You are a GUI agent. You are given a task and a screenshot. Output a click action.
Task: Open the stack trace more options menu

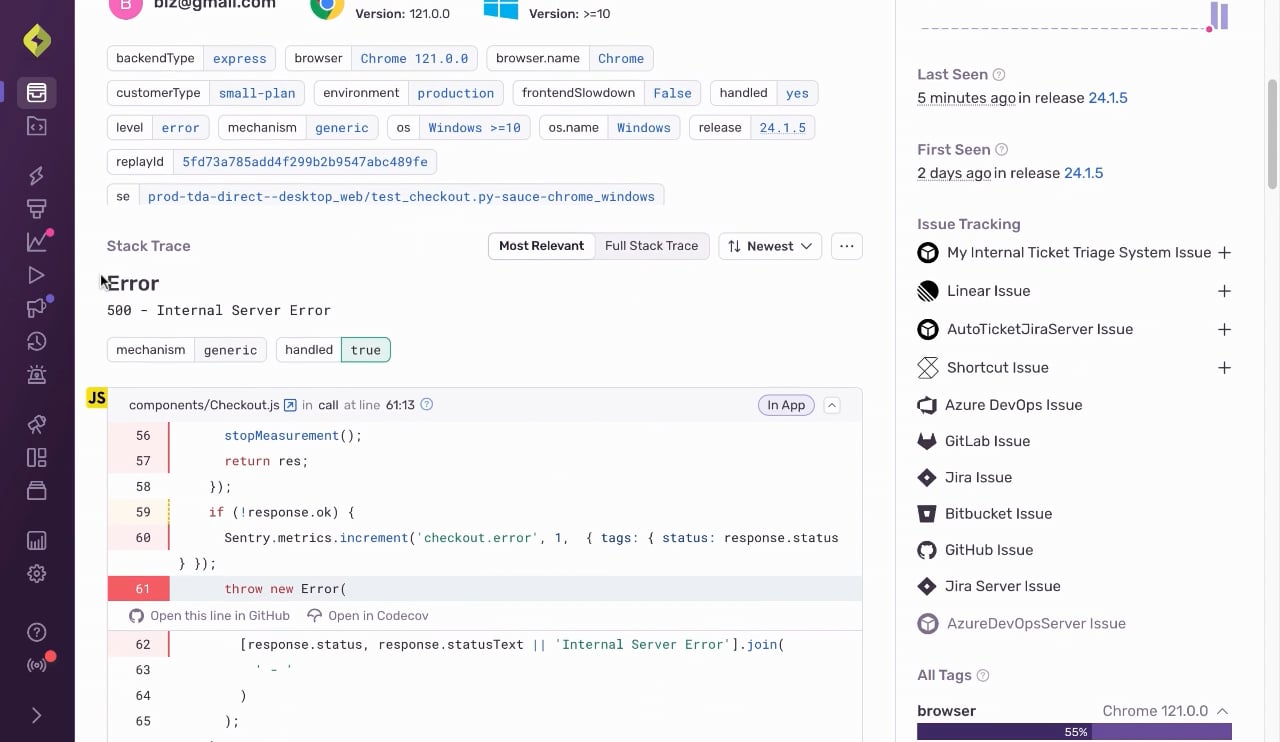coord(847,246)
